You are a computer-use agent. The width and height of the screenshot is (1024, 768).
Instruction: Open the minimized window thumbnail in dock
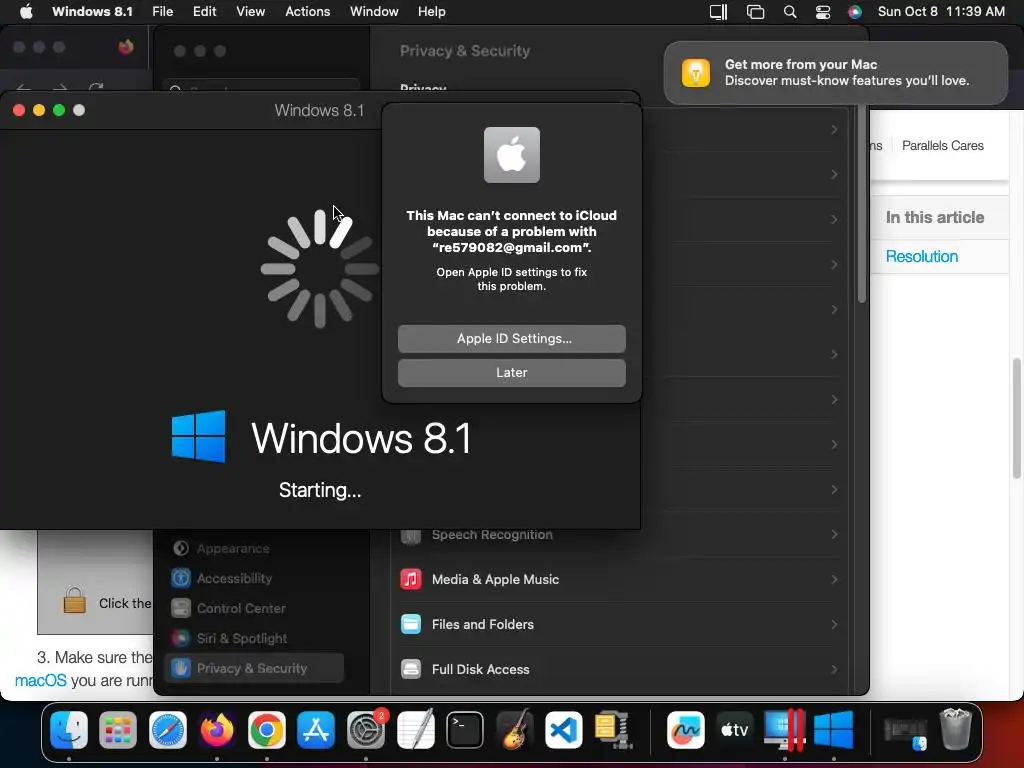click(x=906, y=731)
